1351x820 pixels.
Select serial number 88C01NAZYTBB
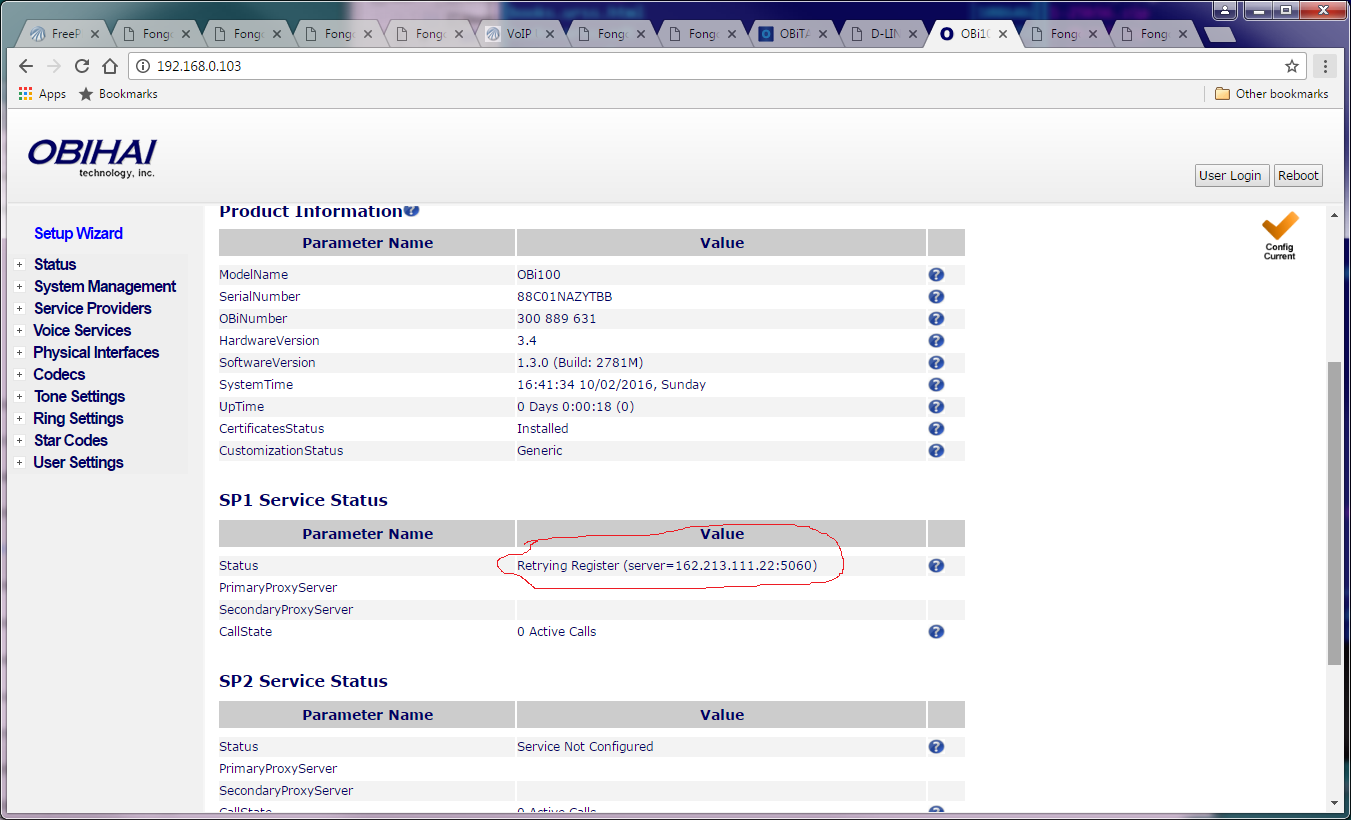[x=565, y=296]
